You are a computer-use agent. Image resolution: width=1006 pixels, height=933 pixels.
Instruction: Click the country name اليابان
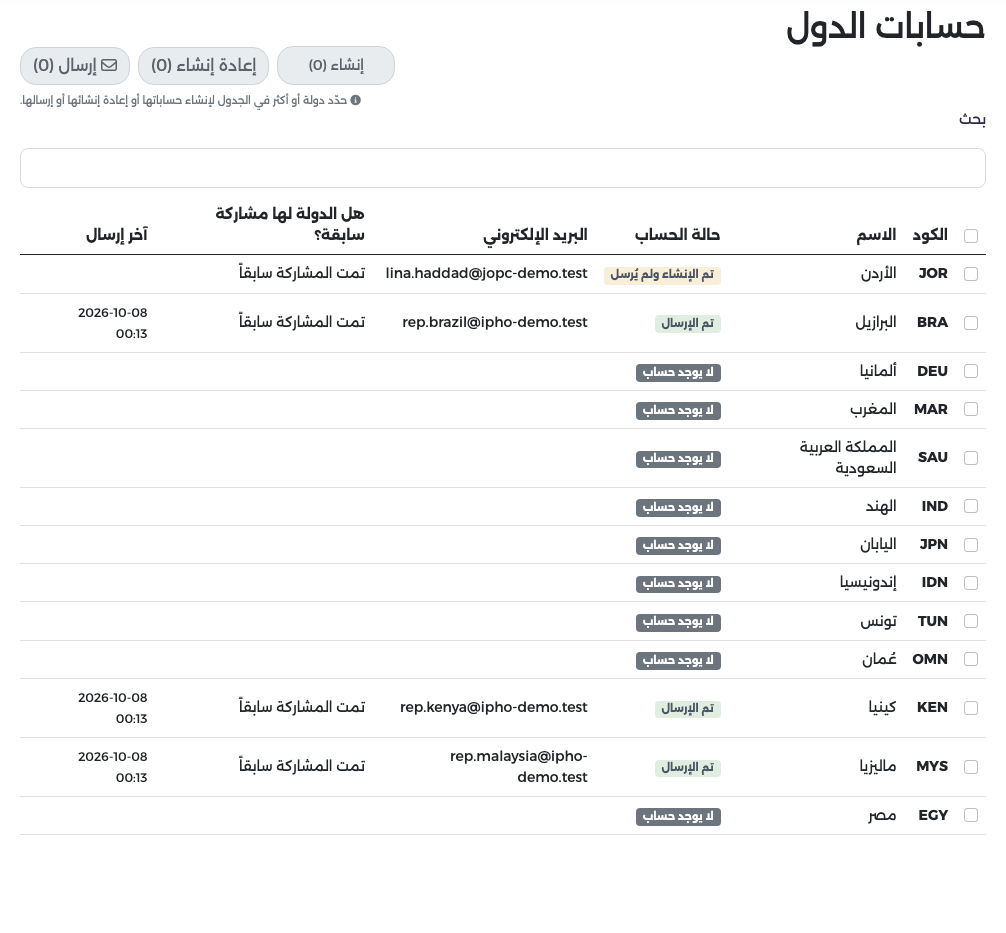coord(878,544)
